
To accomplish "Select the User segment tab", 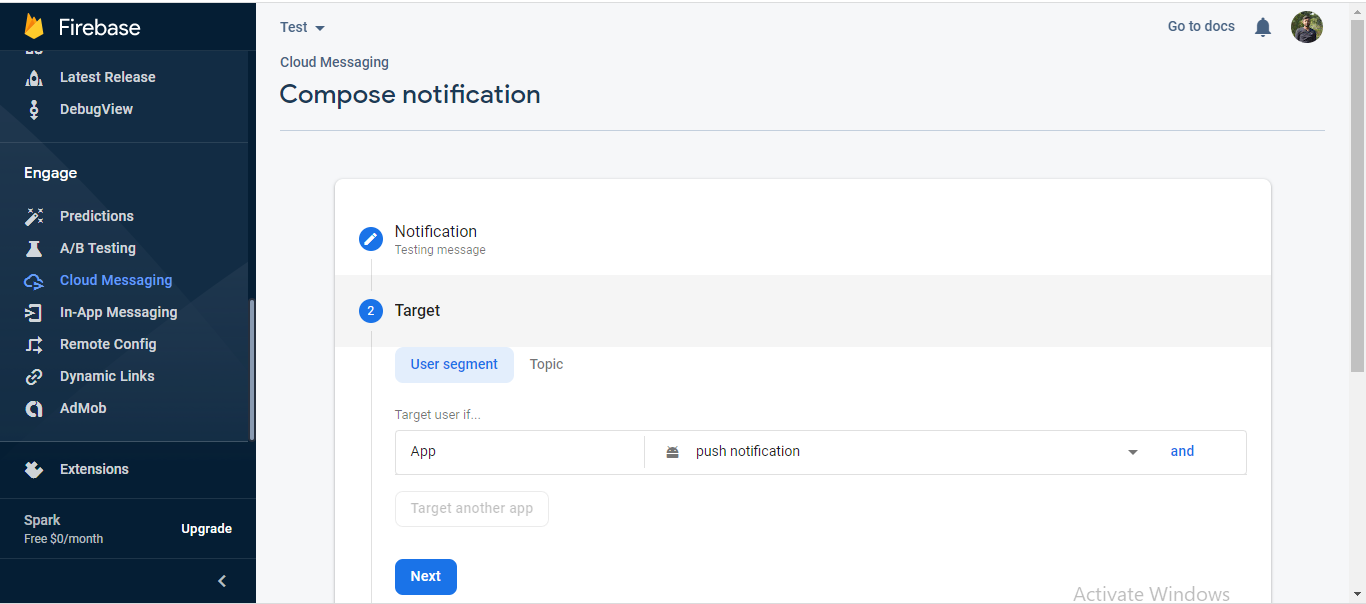I will (x=454, y=364).
